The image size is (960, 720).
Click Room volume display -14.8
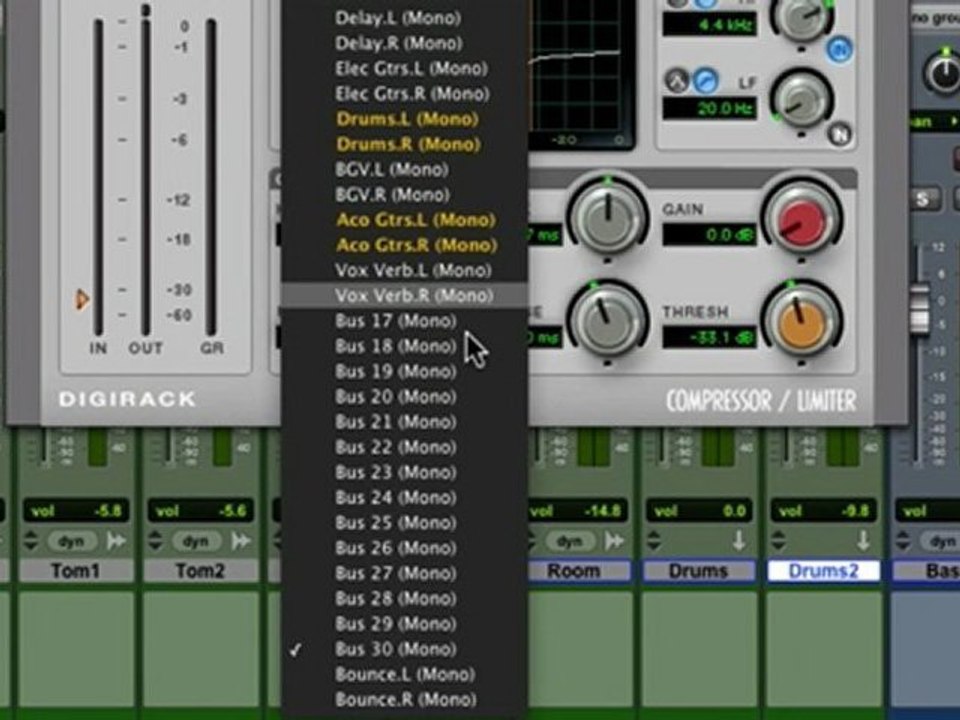point(576,511)
